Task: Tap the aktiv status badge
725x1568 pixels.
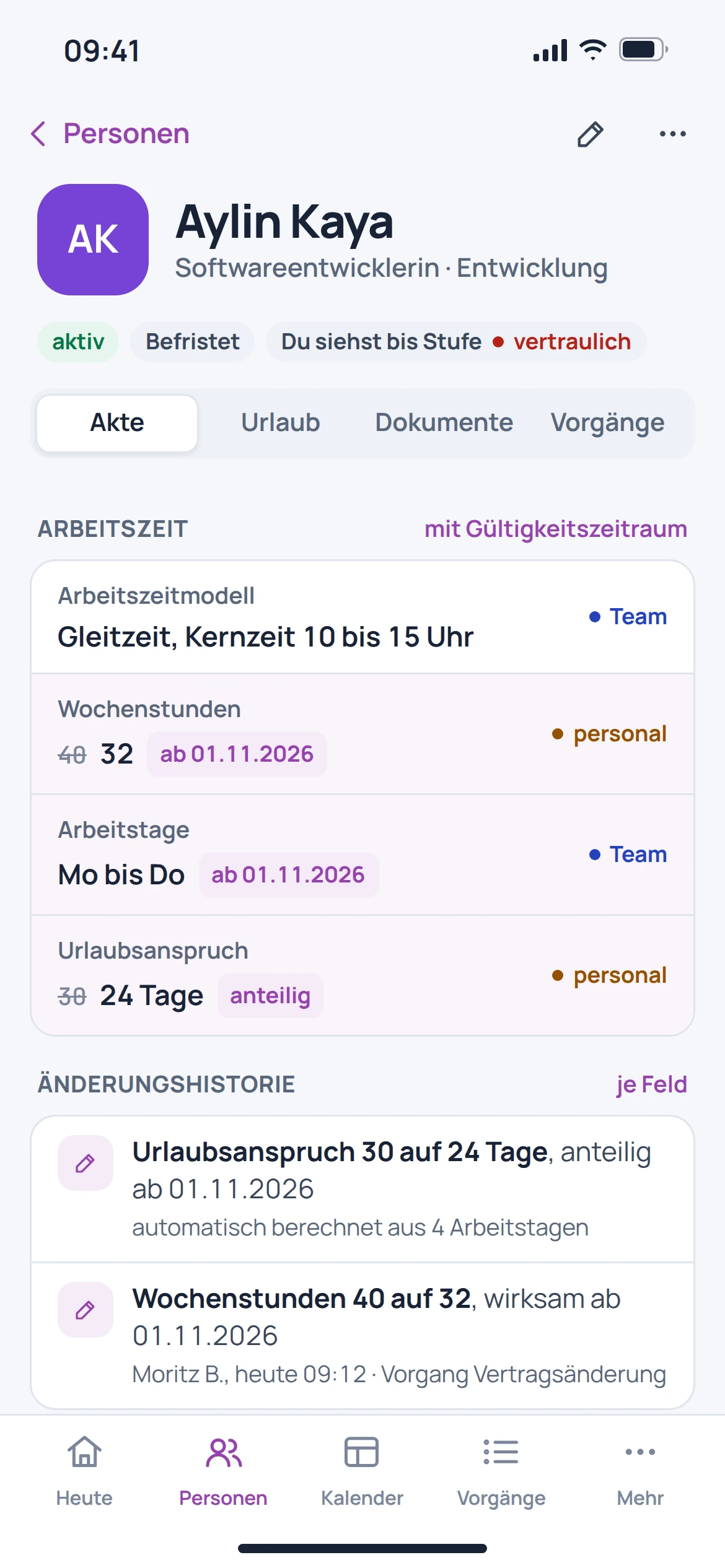Action: [x=78, y=342]
